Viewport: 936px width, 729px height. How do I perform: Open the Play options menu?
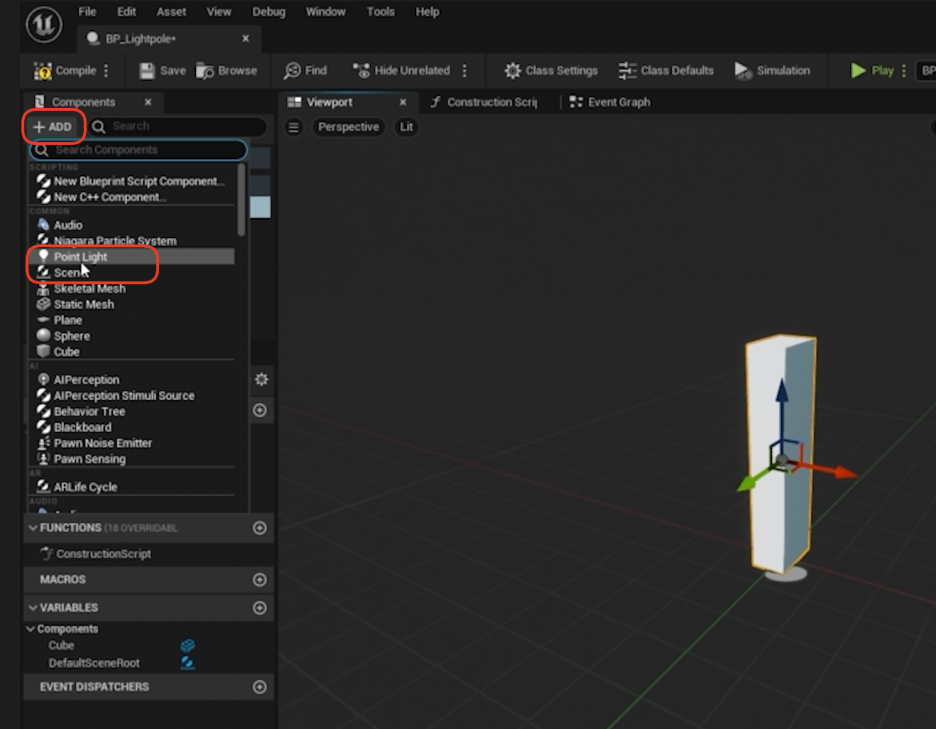click(x=904, y=70)
